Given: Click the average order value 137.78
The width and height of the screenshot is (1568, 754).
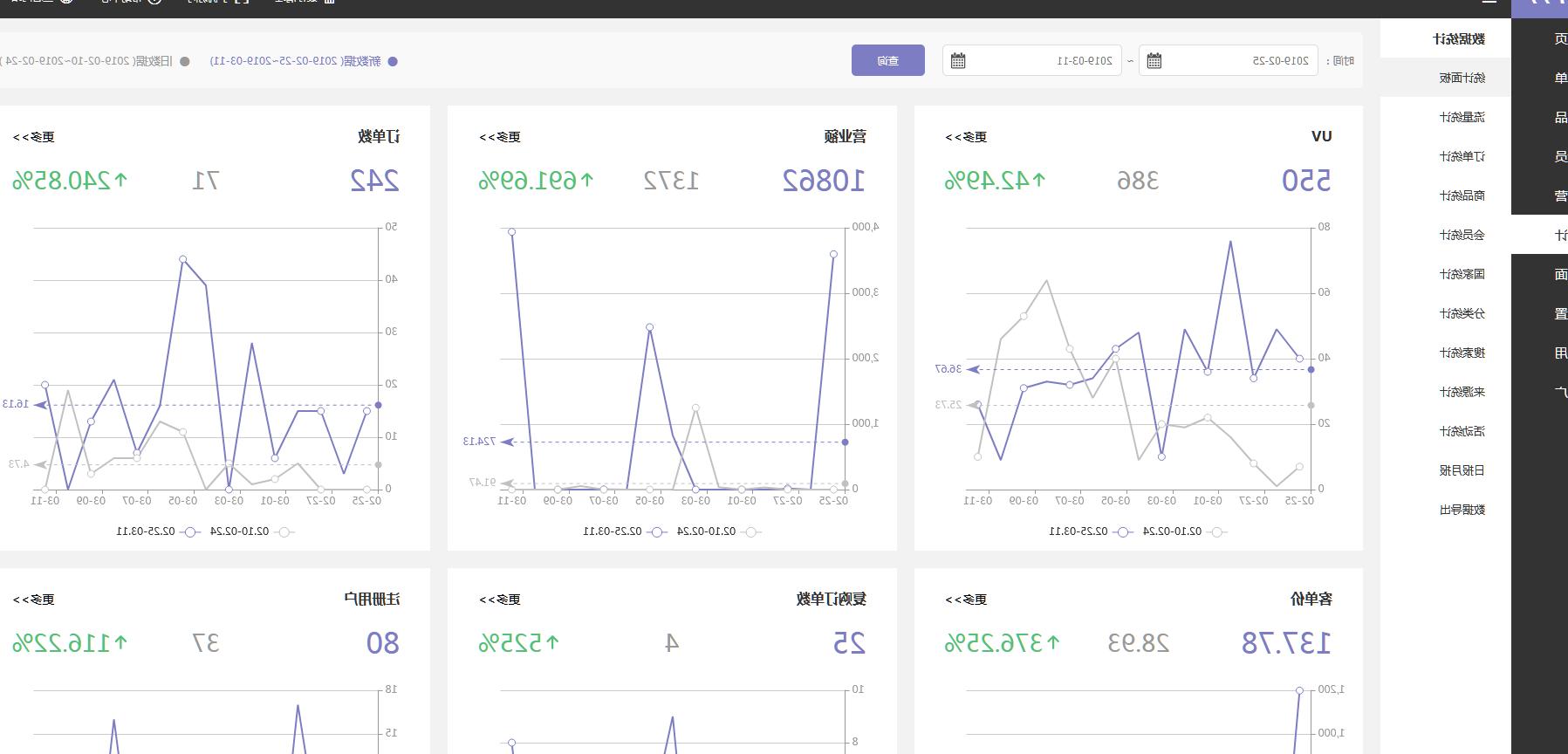Looking at the screenshot, I should coord(1286,643).
